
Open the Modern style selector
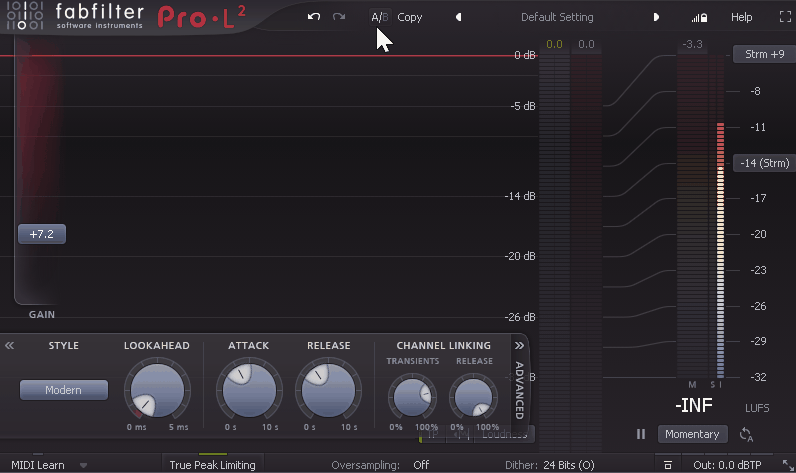point(63,390)
